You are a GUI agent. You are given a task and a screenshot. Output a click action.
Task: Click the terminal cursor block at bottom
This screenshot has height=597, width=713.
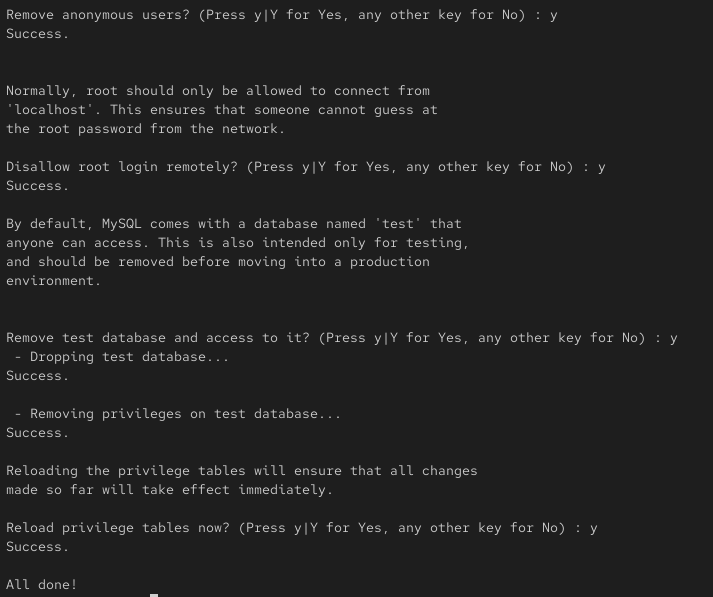[x=154, y=595]
